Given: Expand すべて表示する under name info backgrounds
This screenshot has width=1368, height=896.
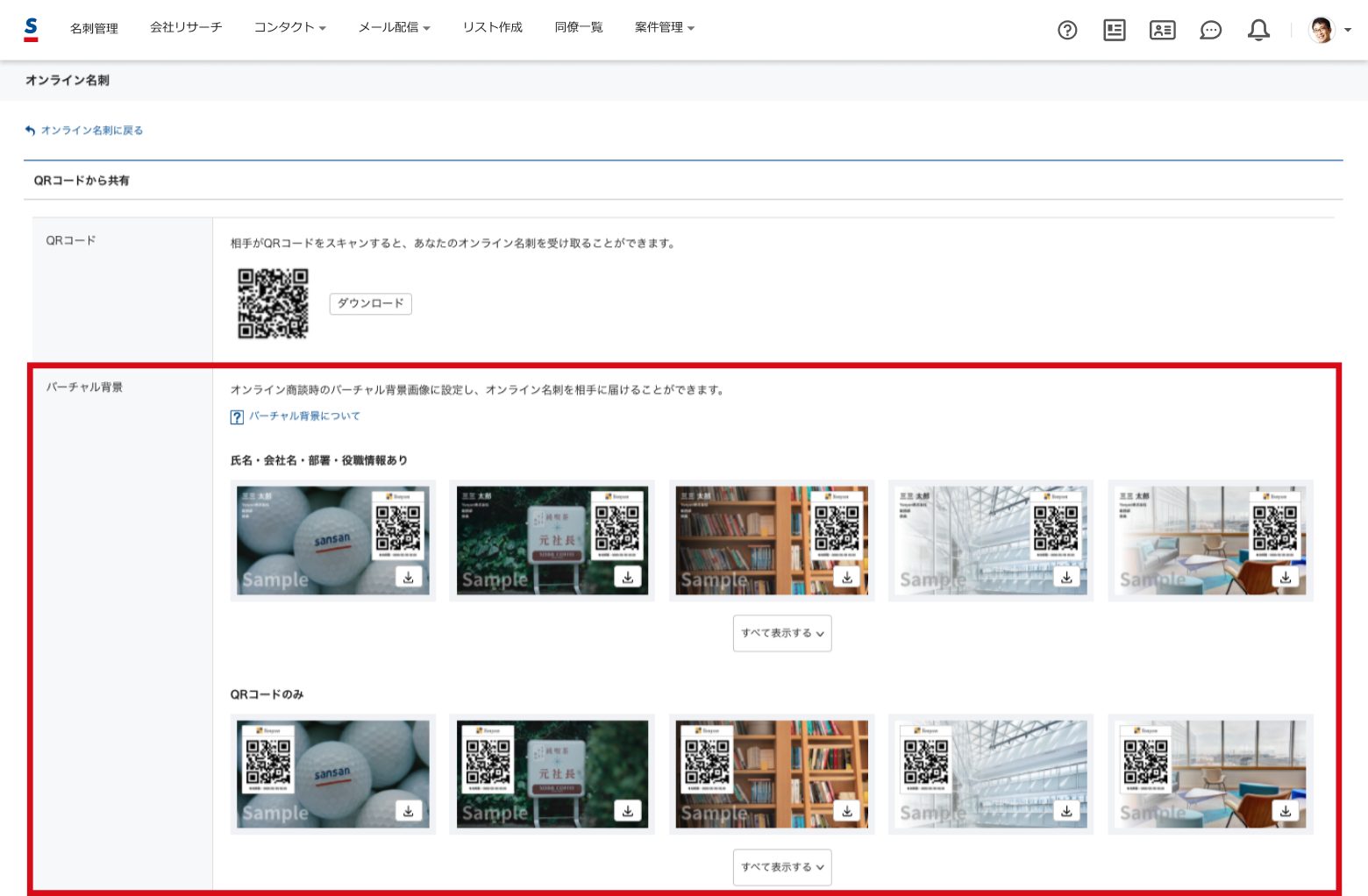Looking at the screenshot, I should click(782, 633).
